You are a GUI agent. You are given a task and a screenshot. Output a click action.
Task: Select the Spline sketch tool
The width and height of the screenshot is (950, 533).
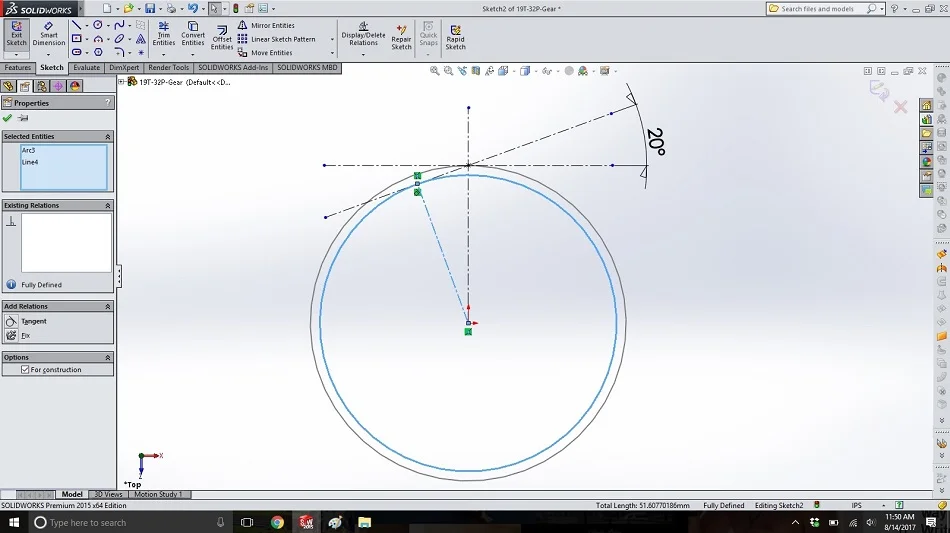(119, 25)
